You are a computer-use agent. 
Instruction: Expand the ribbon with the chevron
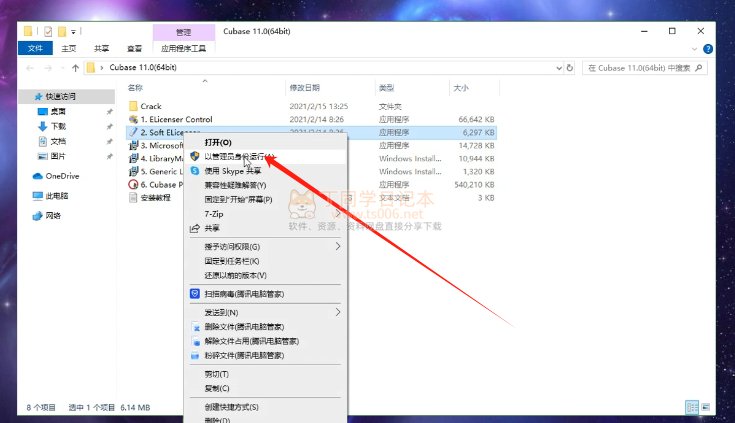point(694,49)
